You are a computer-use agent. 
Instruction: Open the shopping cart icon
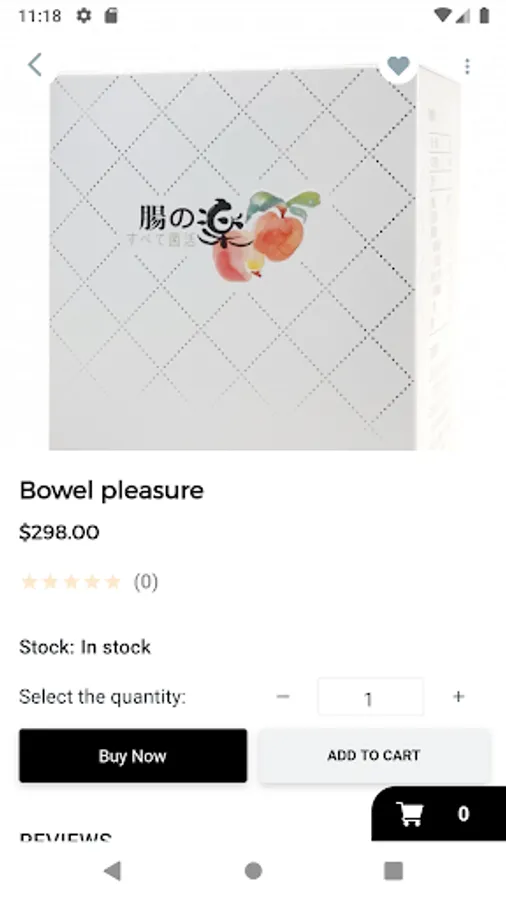tap(410, 813)
